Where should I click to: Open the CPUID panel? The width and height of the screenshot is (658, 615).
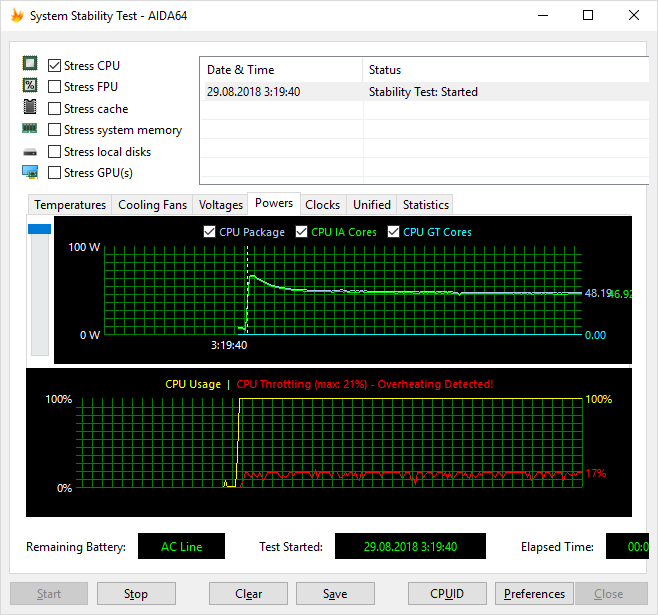click(x=447, y=594)
